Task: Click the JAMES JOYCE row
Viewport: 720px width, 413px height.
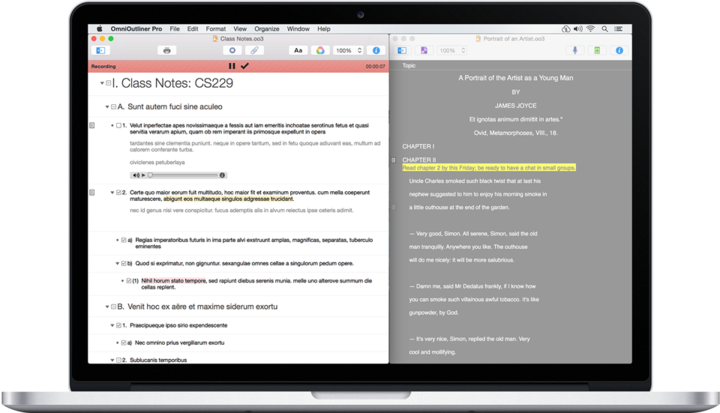Action: [x=516, y=106]
